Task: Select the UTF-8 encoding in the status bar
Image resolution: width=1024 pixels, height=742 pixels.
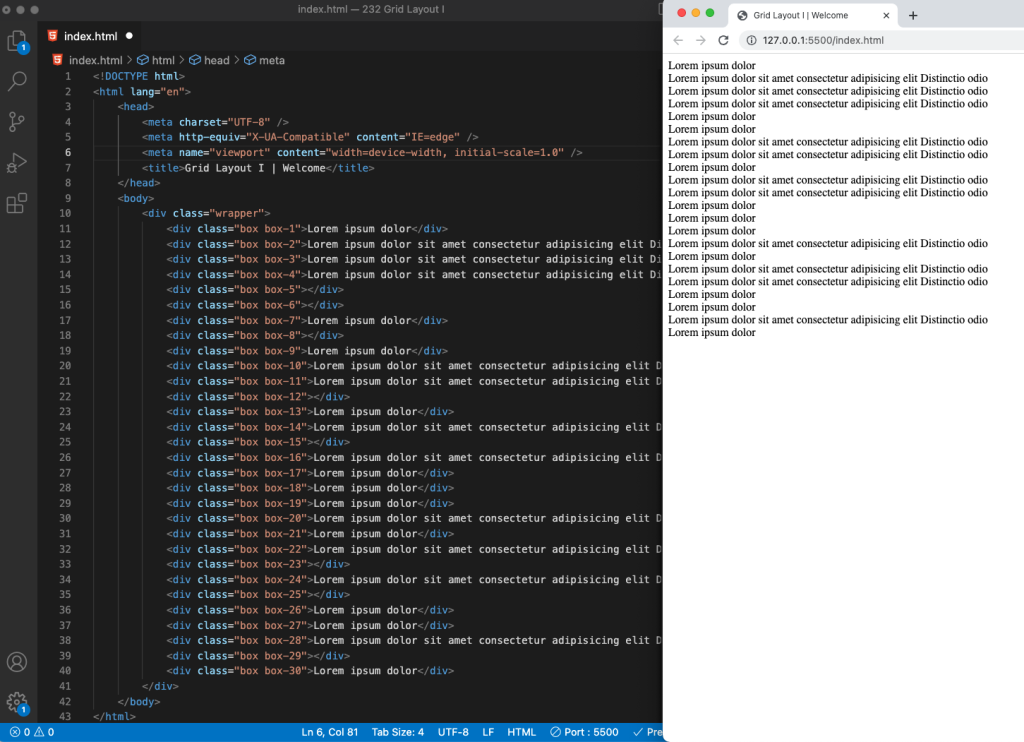Action: tap(453, 732)
